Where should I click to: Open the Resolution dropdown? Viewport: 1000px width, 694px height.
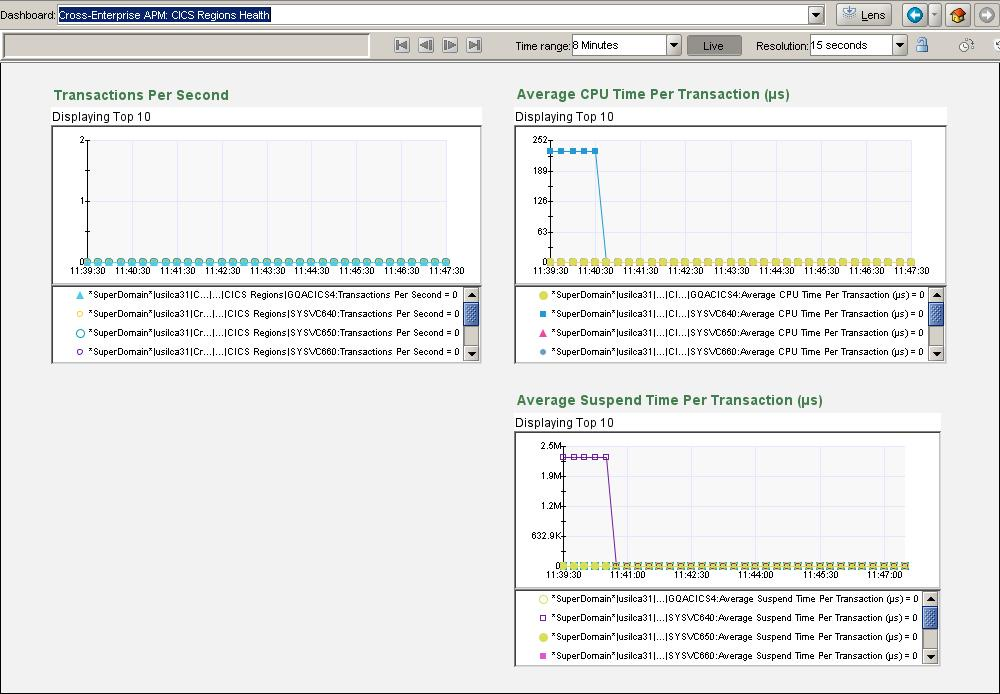tap(899, 45)
